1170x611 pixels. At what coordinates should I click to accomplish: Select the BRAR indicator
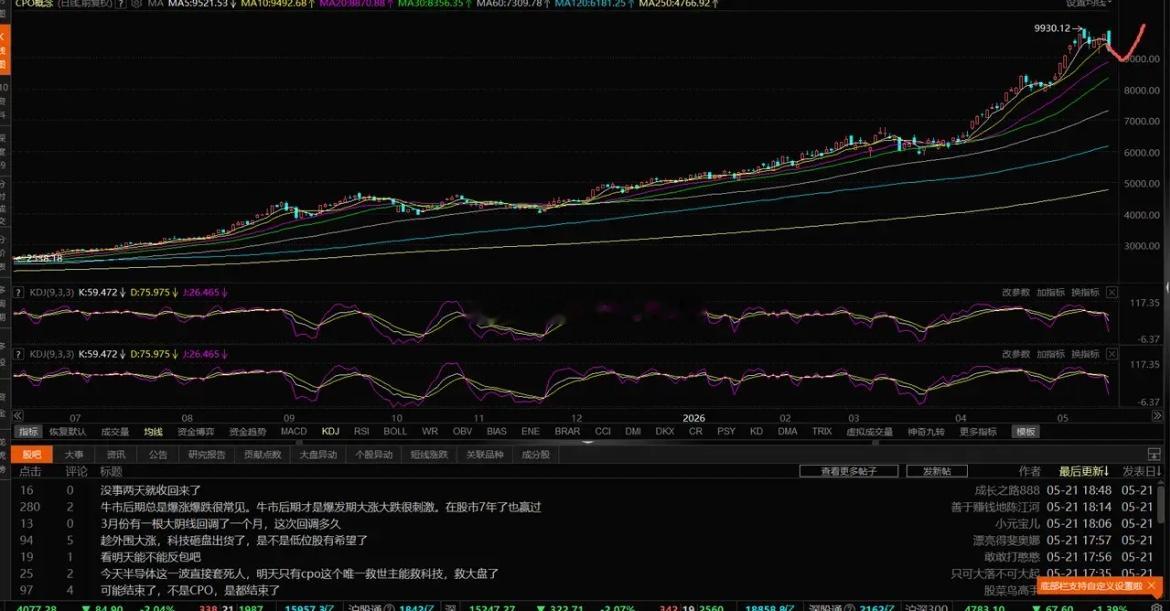pyautogui.click(x=567, y=431)
